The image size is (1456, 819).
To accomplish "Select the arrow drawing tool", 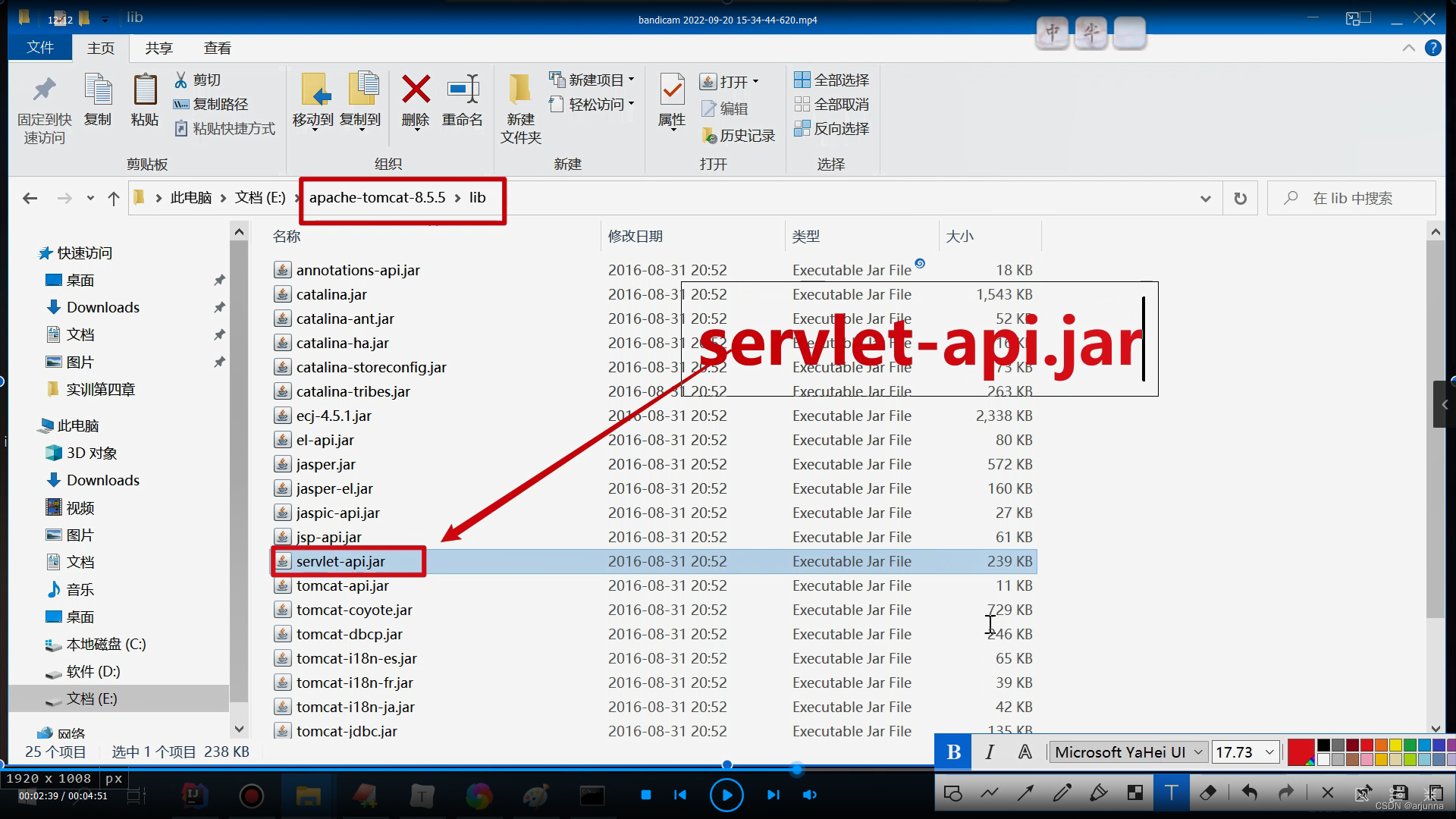I will point(1025,793).
